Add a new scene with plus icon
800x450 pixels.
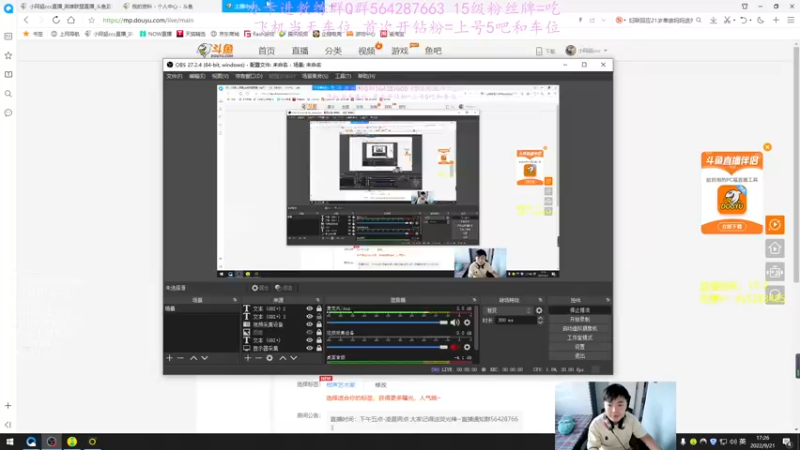[169, 358]
